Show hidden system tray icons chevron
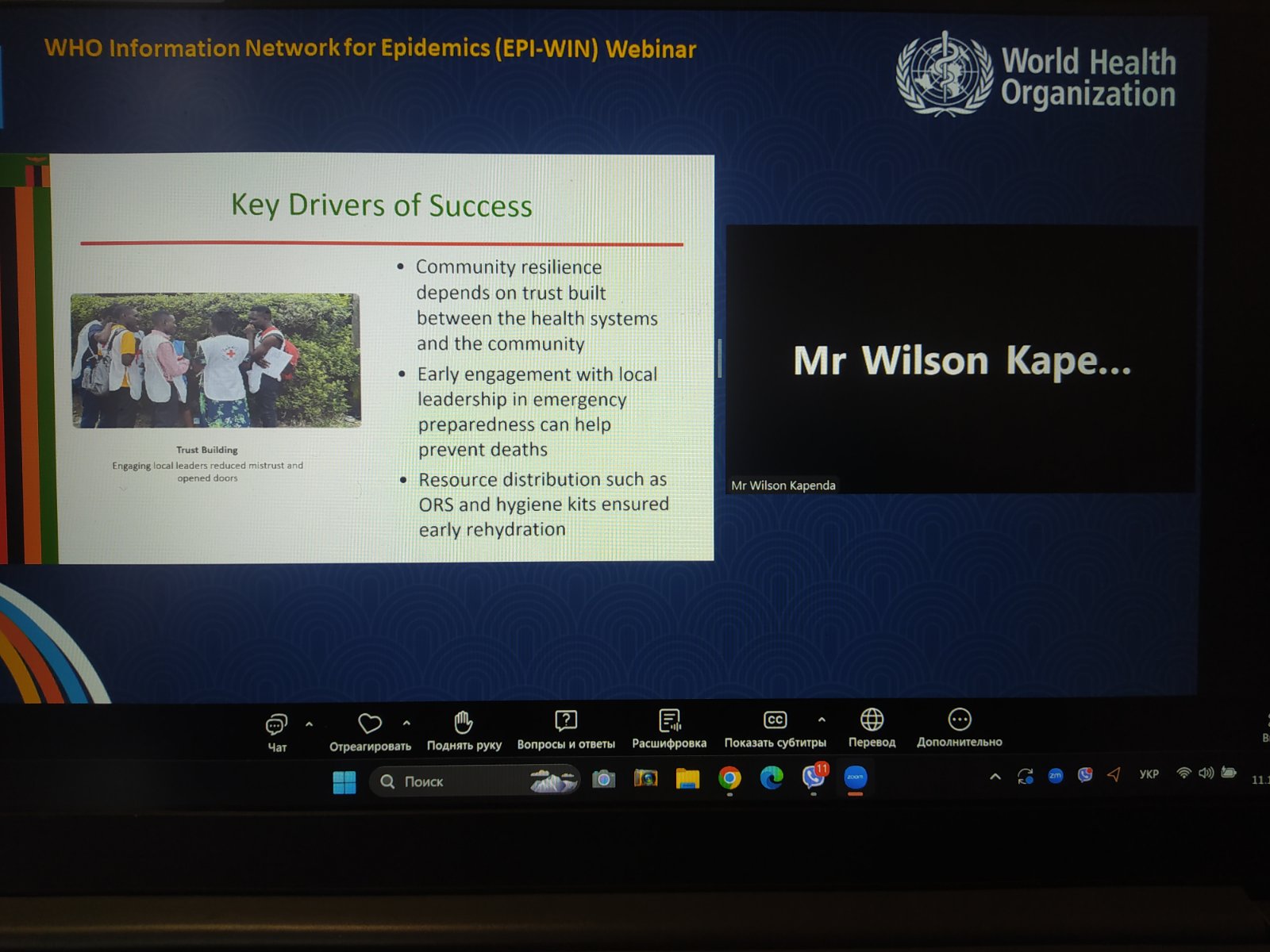Image resolution: width=1270 pixels, height=952 pixels. pyautogui.click(x=995, y=777)
